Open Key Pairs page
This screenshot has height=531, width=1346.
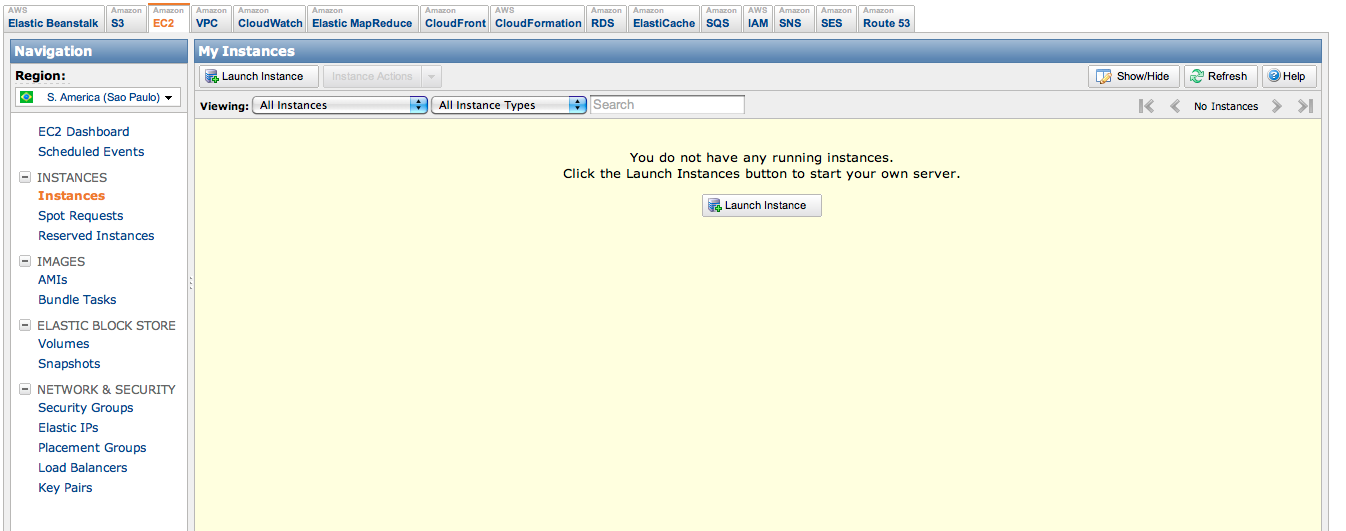(x=65, y=487)
